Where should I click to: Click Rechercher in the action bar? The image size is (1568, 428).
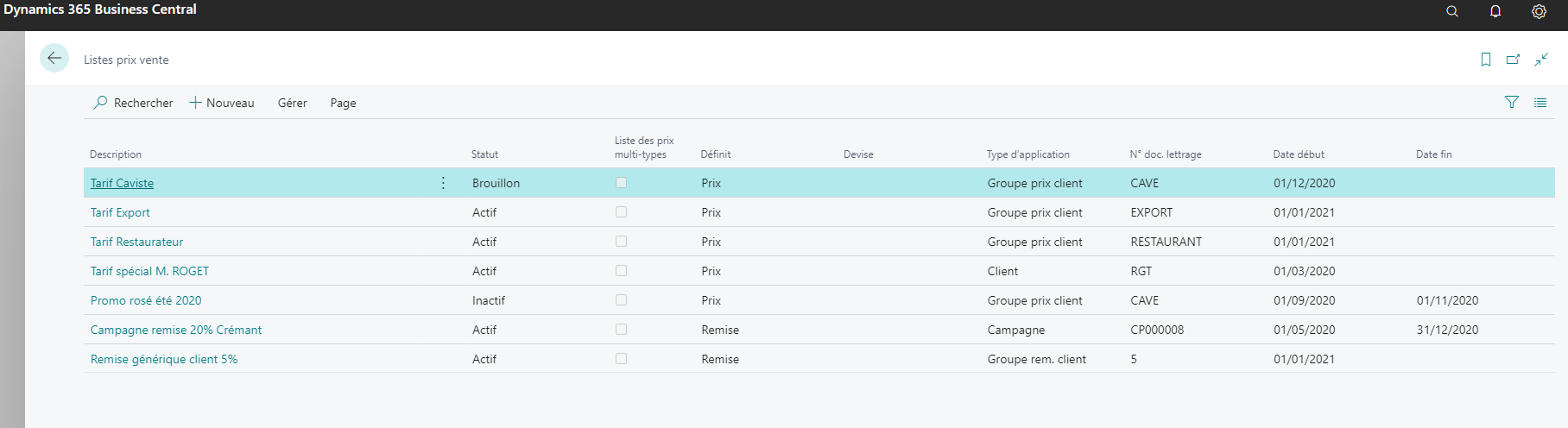[134, 103]
